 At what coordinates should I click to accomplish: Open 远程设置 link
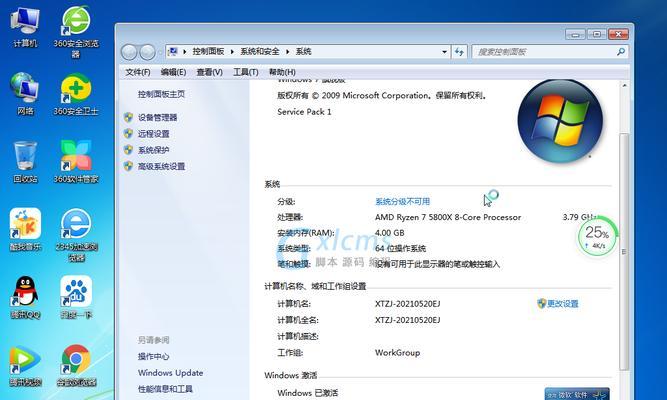click(154, 134)
